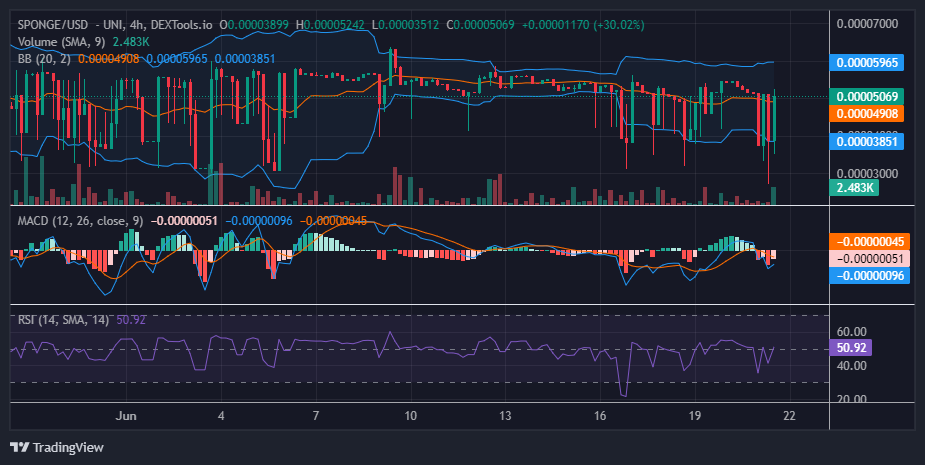This screenshot has width=925, height=465.
Task: Click the 0.00004908 value in BB legend
Action: [109, 59]
